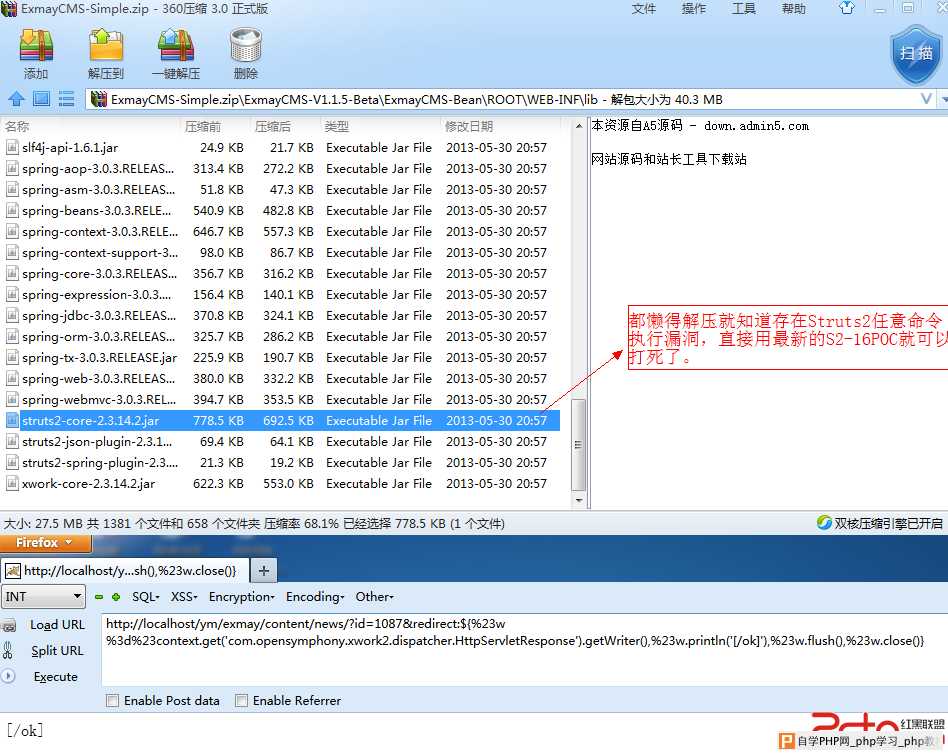Expand the Other dropdown menu
The width and height of the screenshot is (948, 755).
point(375,597)
